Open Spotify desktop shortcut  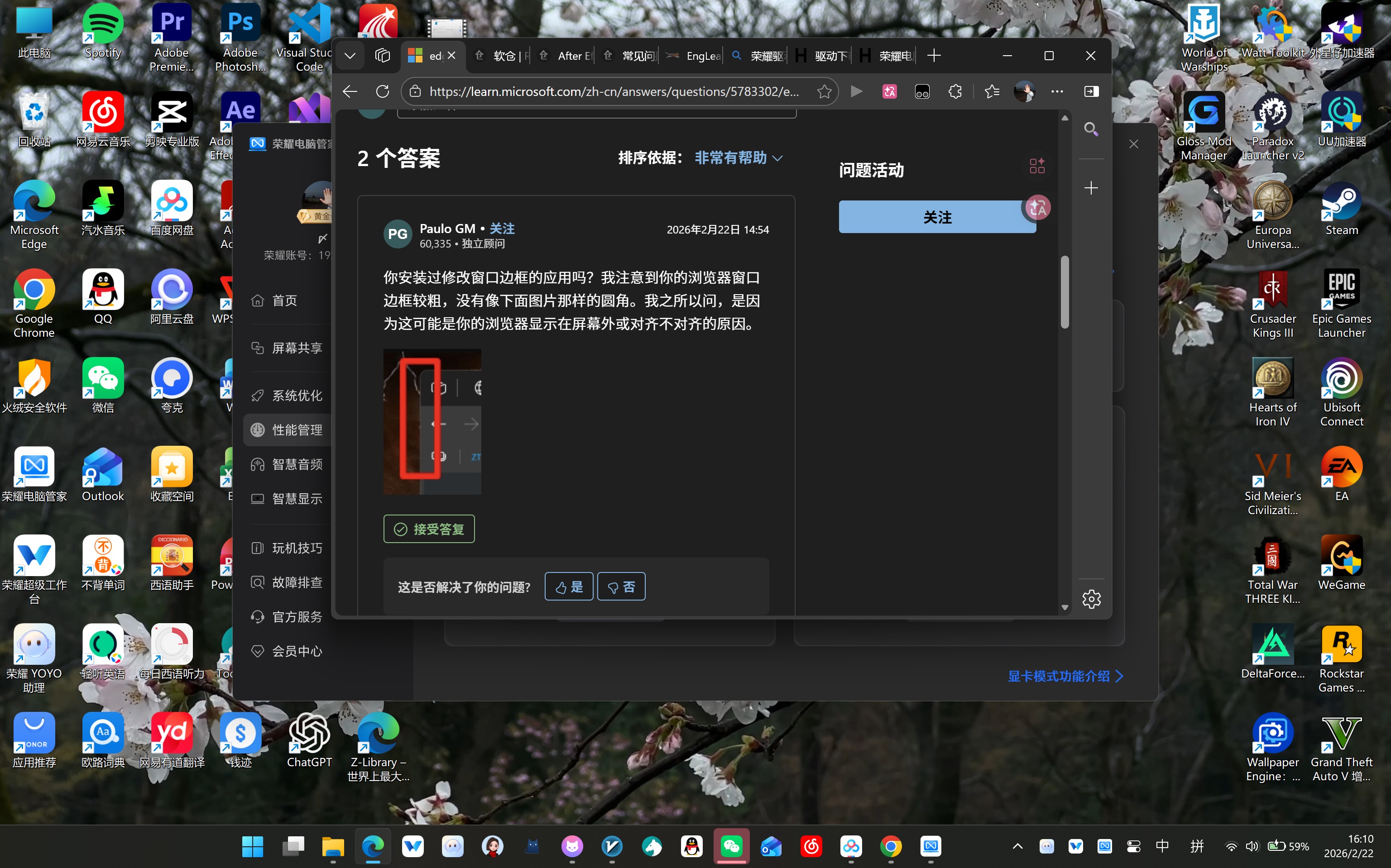click(x=103, y=32)
